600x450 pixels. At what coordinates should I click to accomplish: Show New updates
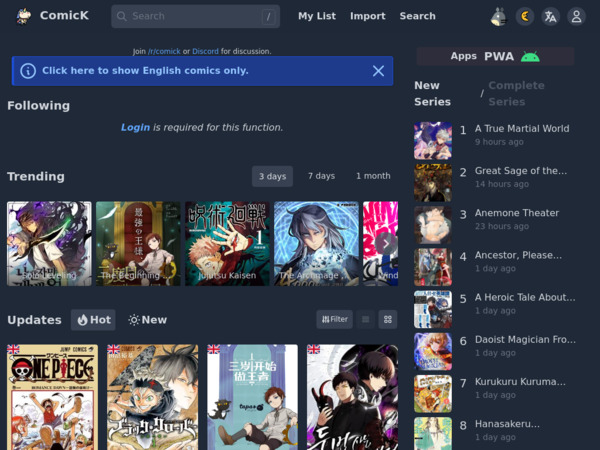(x=147, y=320)
